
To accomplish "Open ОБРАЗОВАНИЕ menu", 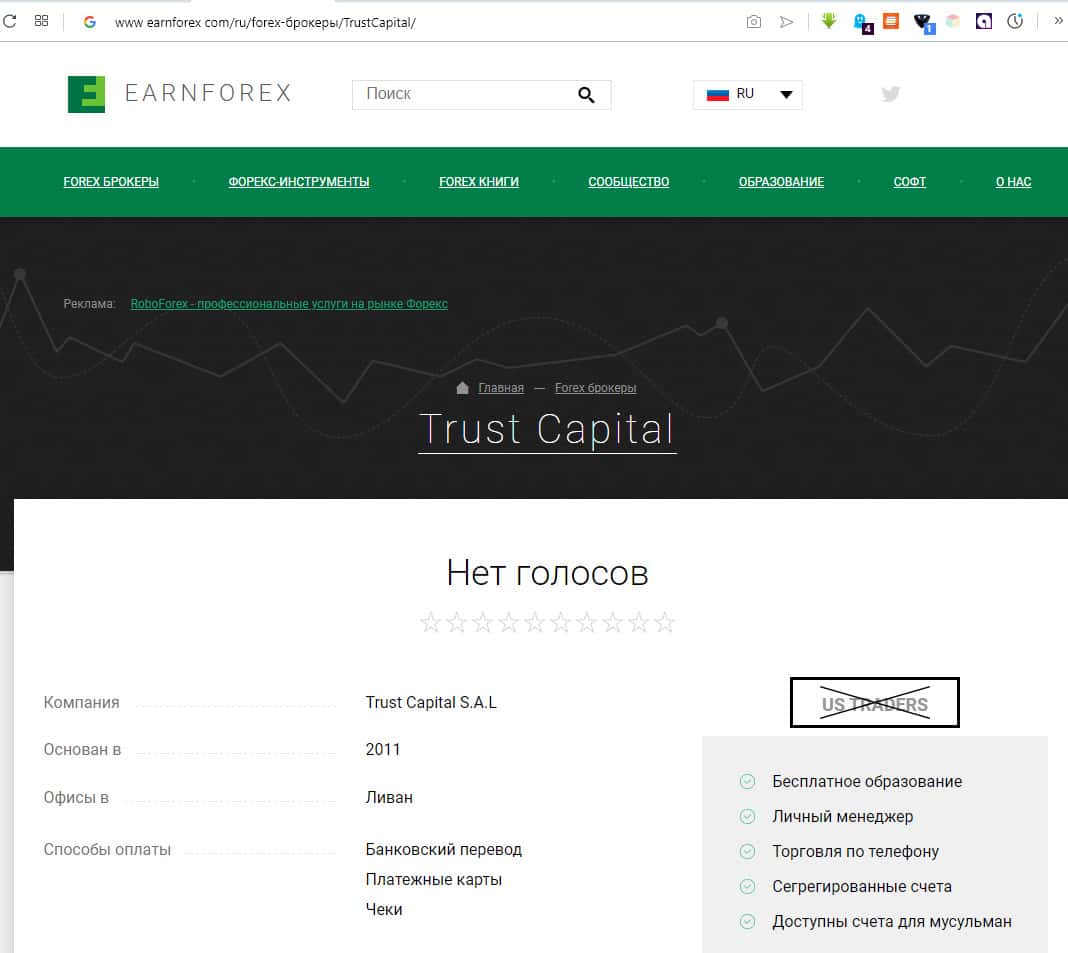I will pos(781,182).
